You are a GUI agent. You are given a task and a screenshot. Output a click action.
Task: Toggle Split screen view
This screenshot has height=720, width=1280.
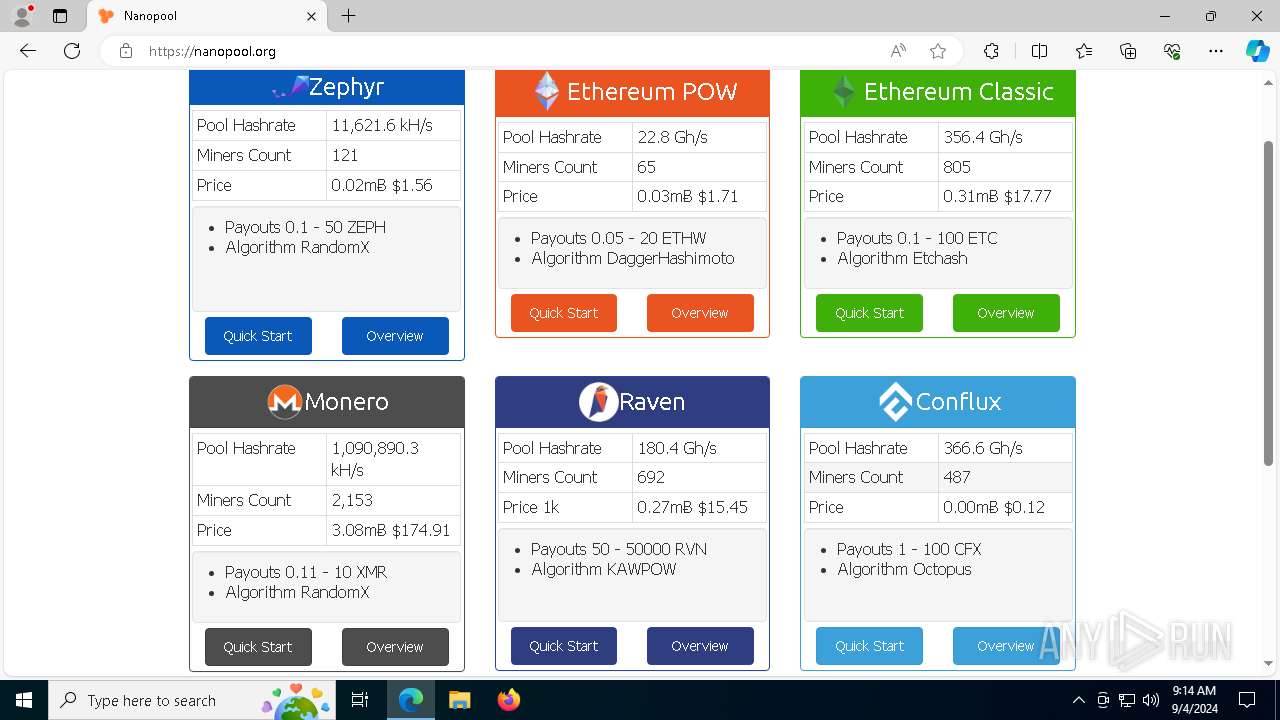[x=1039, y=51]
